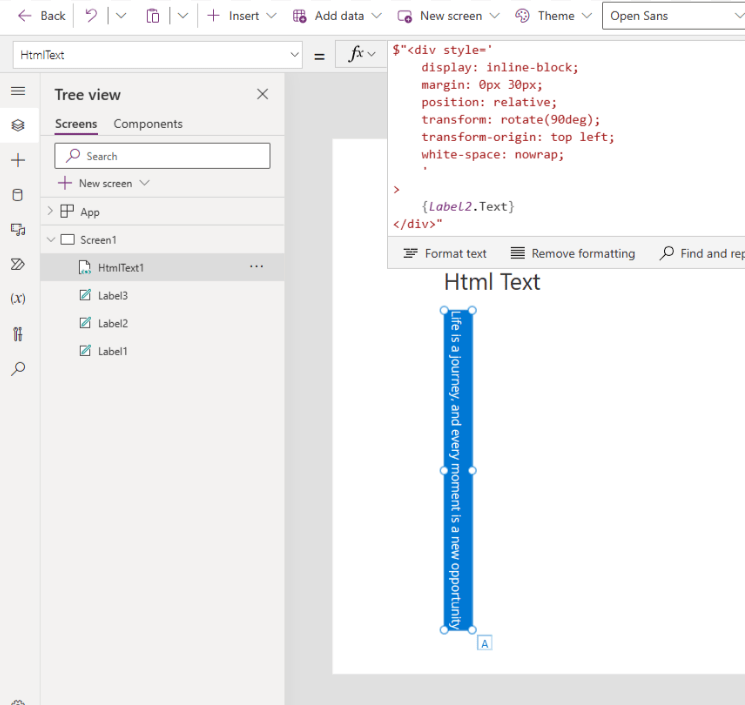The width and height of the screenshot is (745, 705).
Task: Toggle the hamburger navigation menu
Action: pos(18,91)
